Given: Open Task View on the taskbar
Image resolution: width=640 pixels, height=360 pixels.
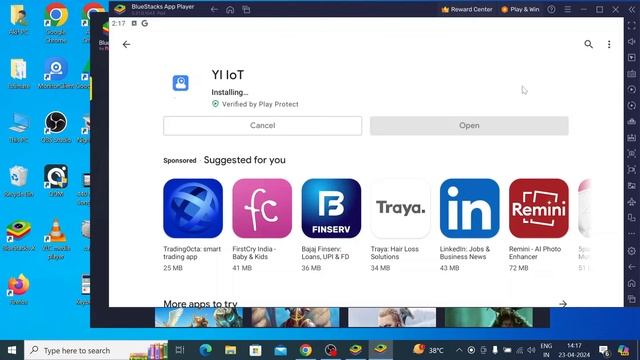Looking at the screenshot, I should coord(180,350).
